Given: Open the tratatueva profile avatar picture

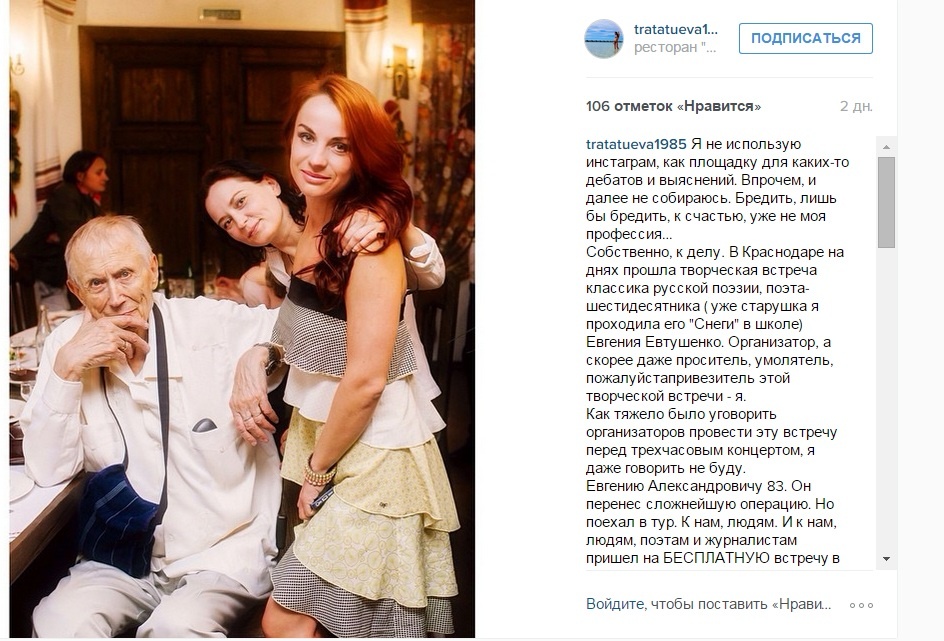Looking at the screenshot, I should coord(604,39).
